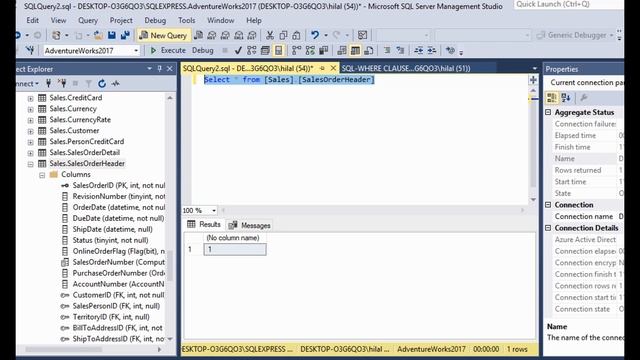The width and height of the screenshot is (640, 360).
Task: Collapse the Connection Details section
Action: point(548,228)
